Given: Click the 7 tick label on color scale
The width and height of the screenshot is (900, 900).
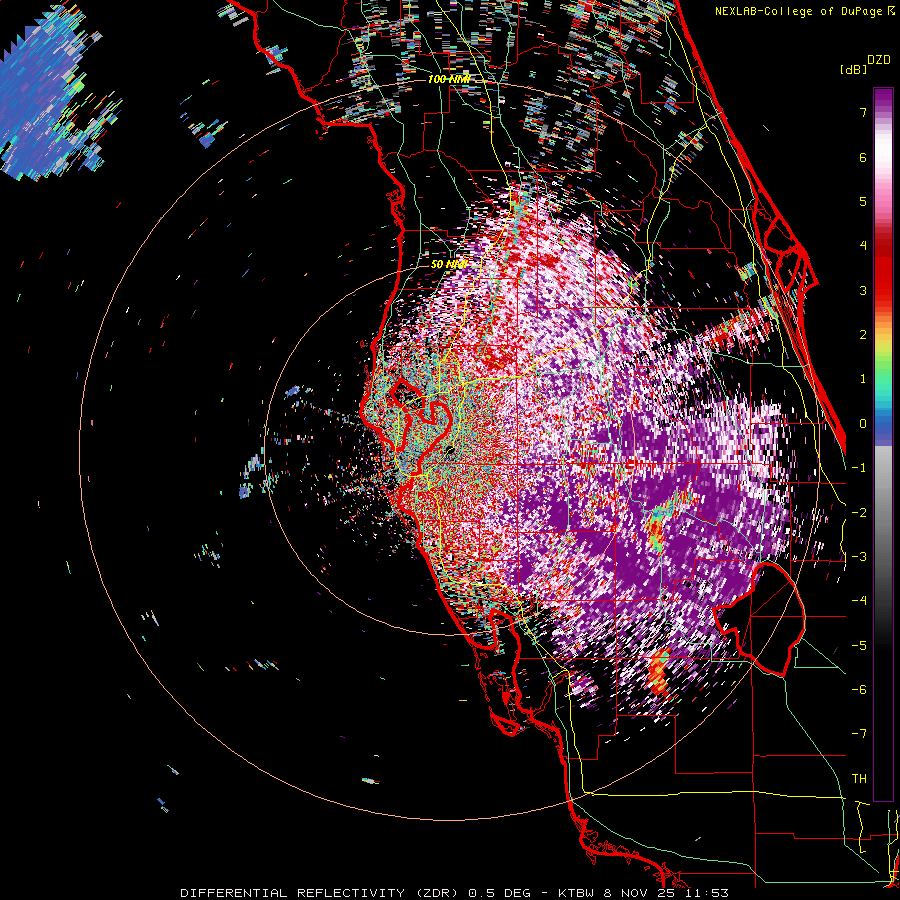Looking at the screenshot, I should point(863,112).
